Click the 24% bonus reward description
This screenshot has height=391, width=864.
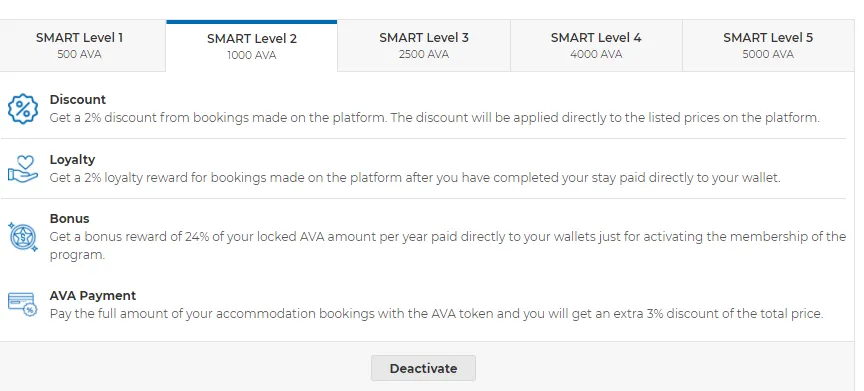click(x=447, y=246)
